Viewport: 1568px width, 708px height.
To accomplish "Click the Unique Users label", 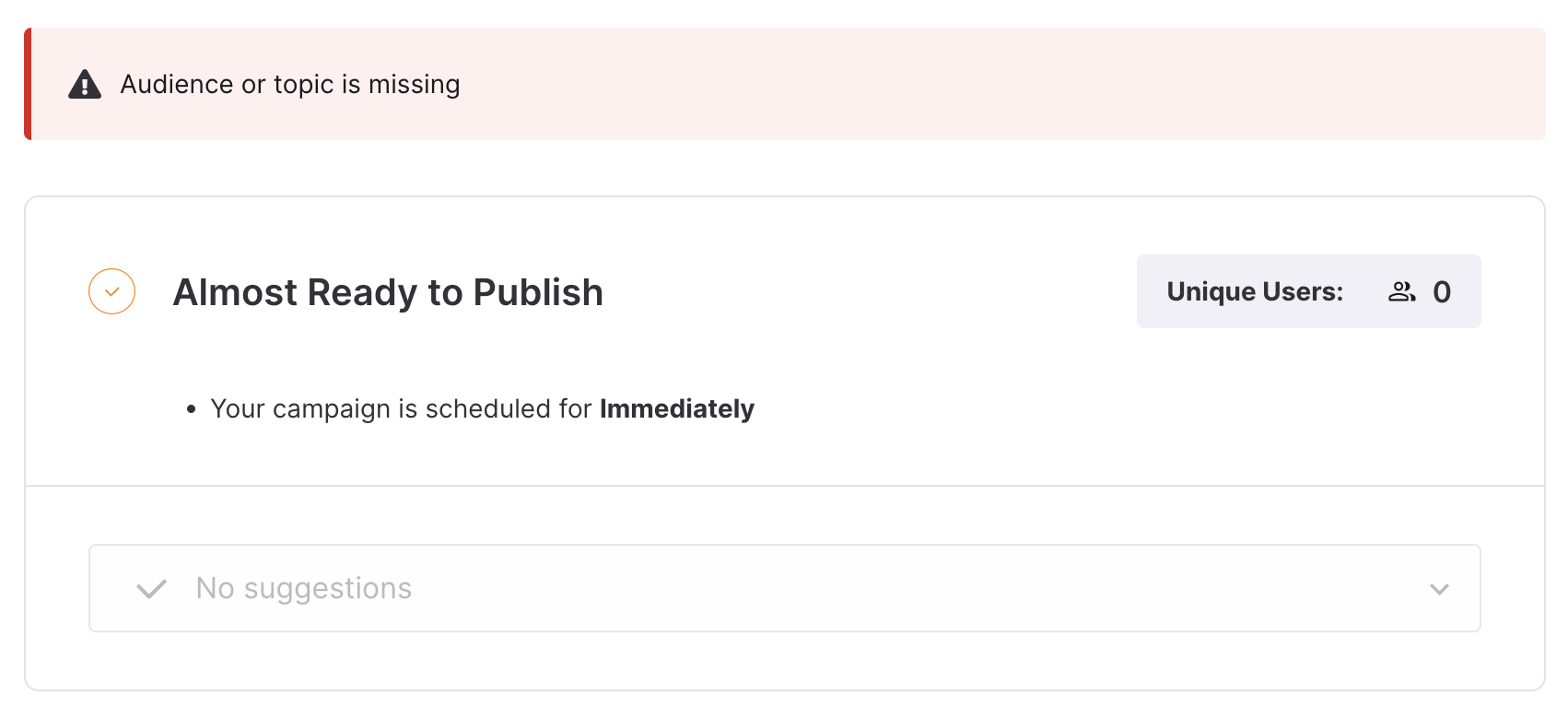I will (x=1255, y=291).
